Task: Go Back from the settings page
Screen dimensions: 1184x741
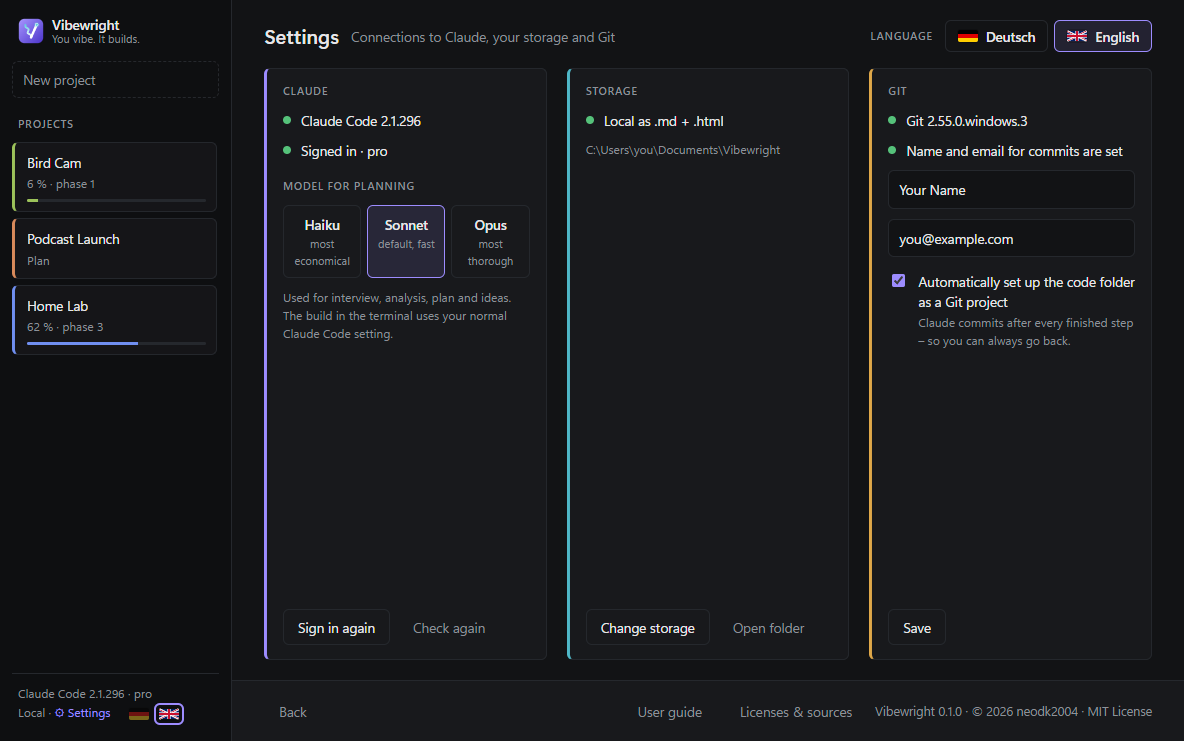Action: 293,712
